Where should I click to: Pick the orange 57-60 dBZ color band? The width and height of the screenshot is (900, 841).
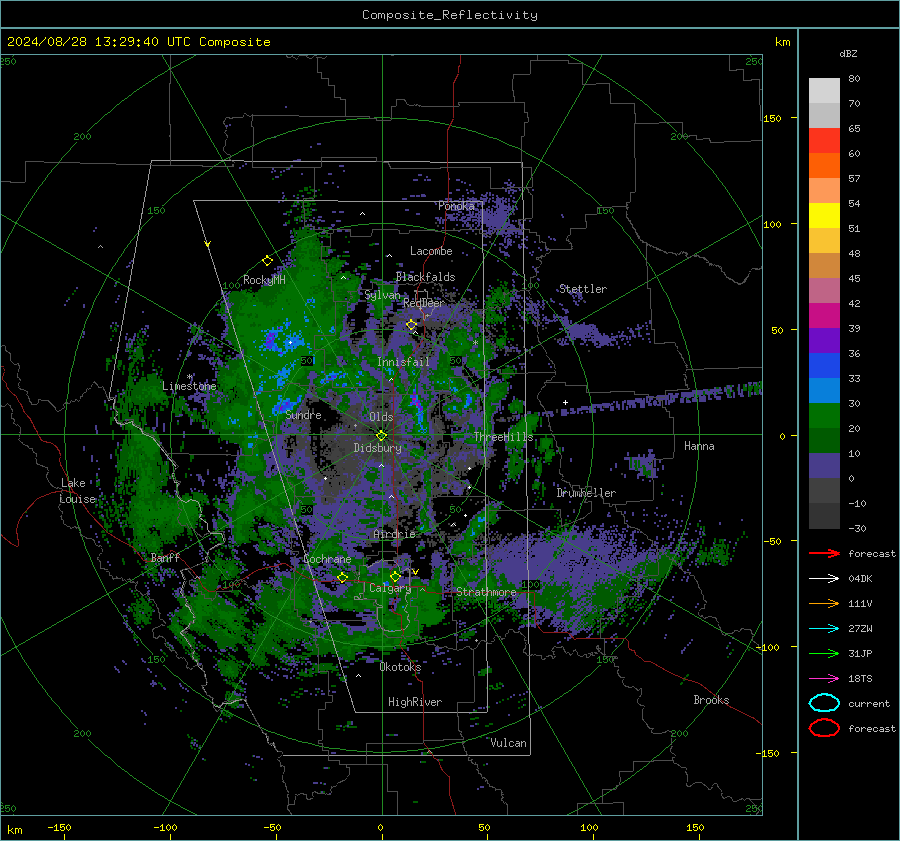tap(824, 166)
